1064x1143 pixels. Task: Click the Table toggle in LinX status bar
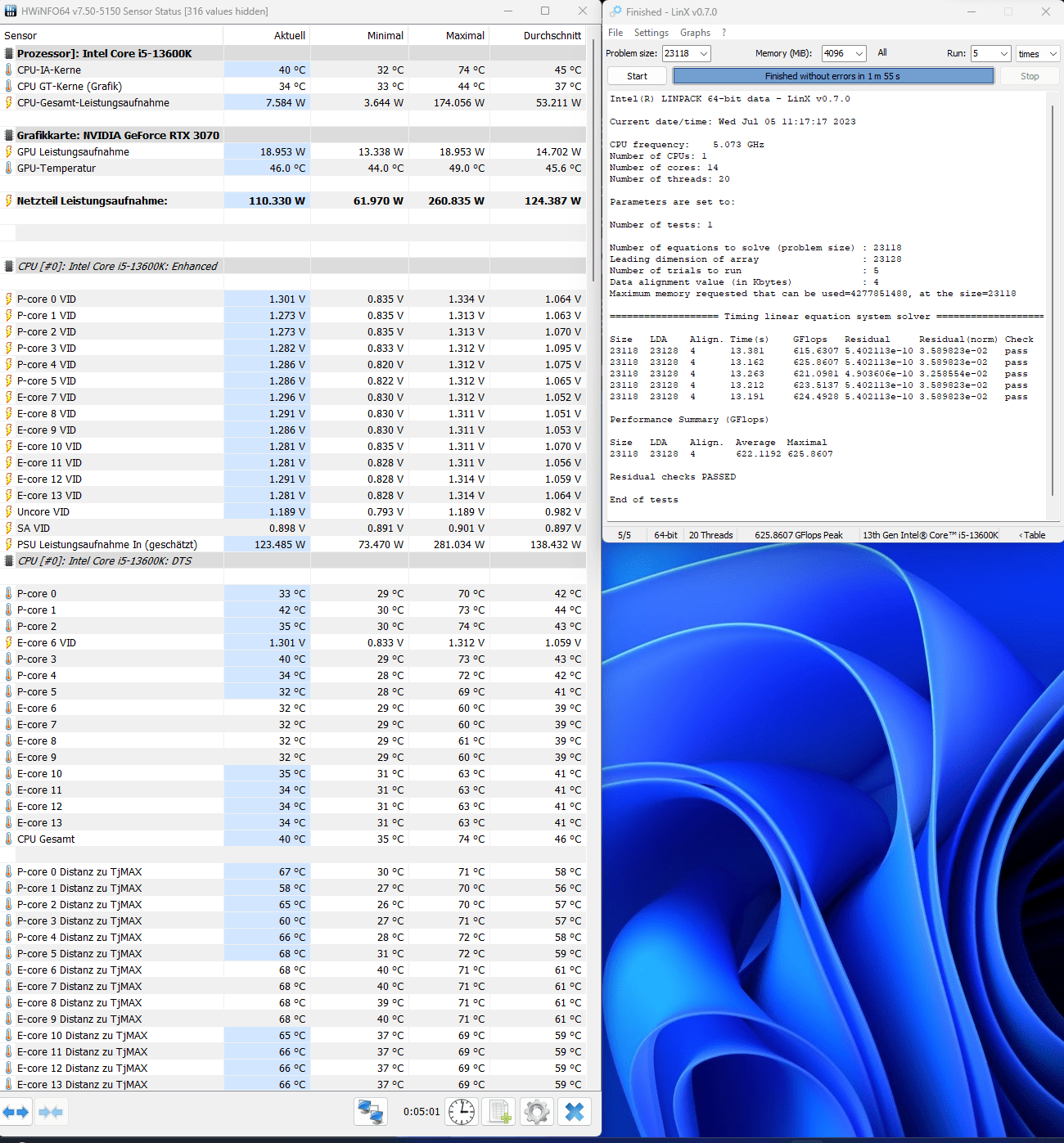(1032, 535)
